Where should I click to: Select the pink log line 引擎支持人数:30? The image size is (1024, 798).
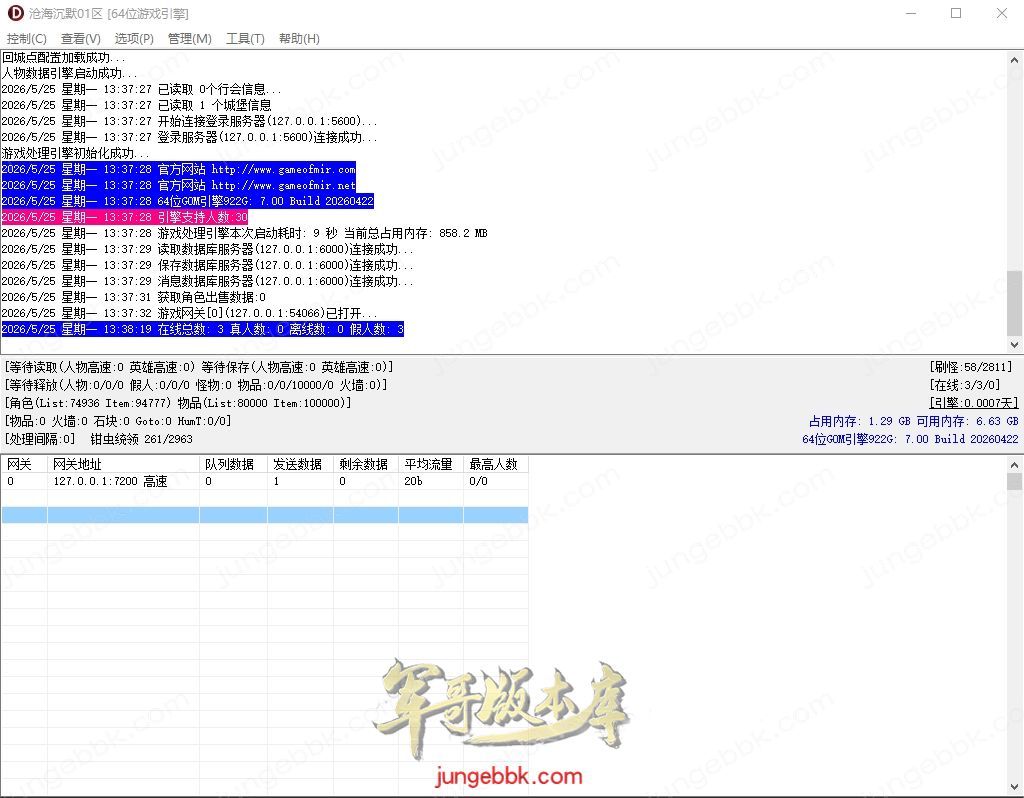tap(125, 217)
